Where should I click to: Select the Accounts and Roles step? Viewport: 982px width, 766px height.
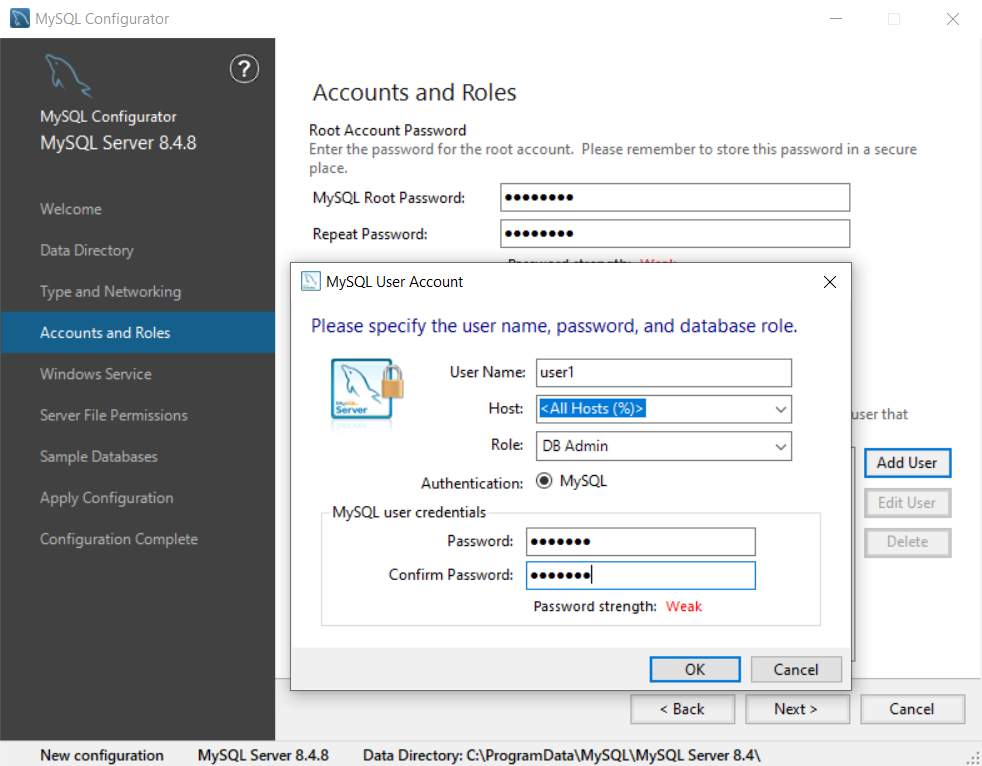click(x=138, y=333)
